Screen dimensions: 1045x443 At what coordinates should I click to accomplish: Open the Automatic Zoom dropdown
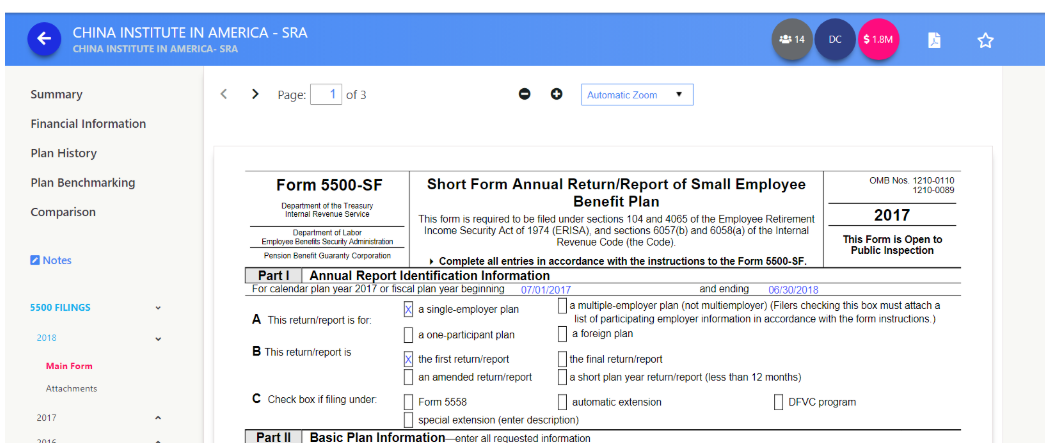(637, 95)
